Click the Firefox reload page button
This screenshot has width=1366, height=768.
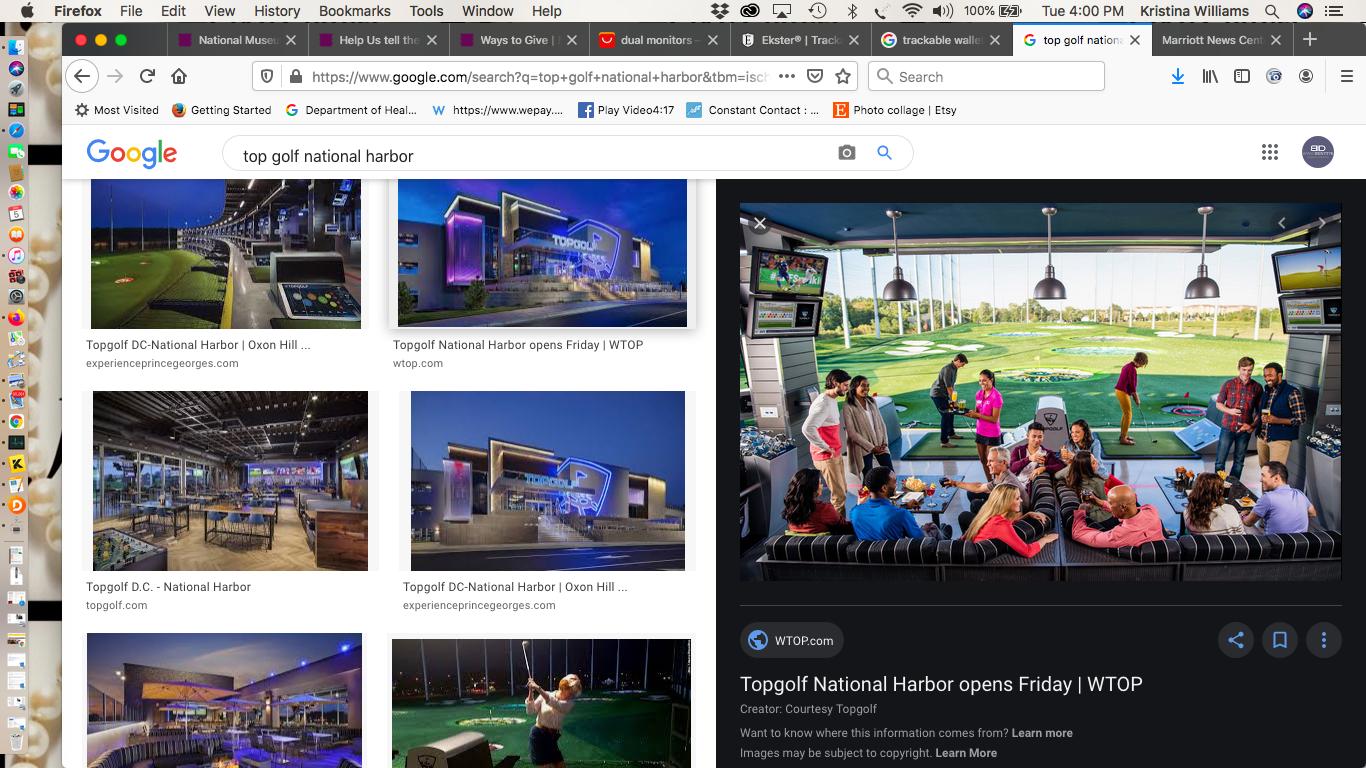click(x=147, y=76)
